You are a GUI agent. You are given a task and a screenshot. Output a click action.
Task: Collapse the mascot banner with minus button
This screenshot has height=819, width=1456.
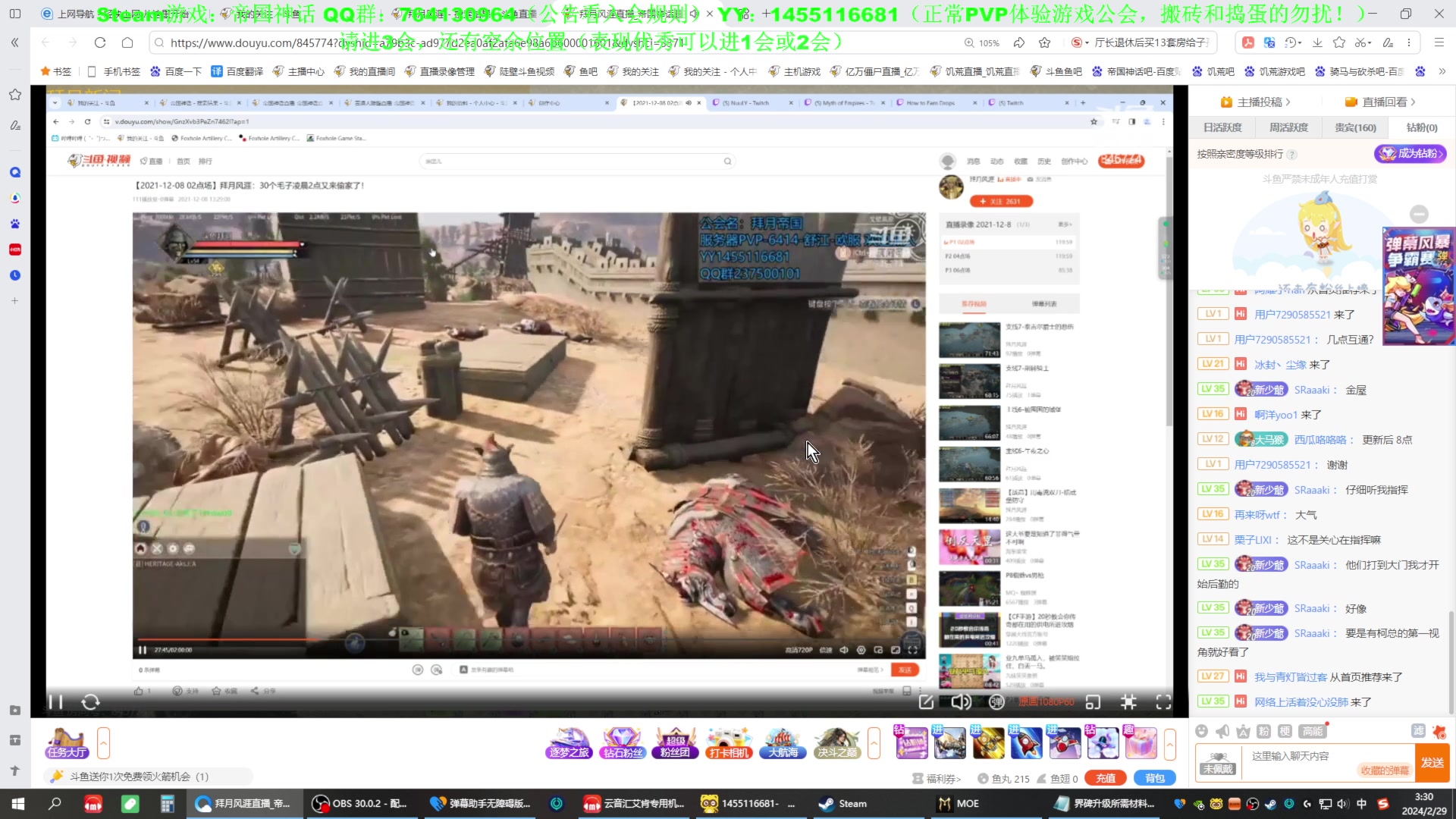(x=1419, y=214)
